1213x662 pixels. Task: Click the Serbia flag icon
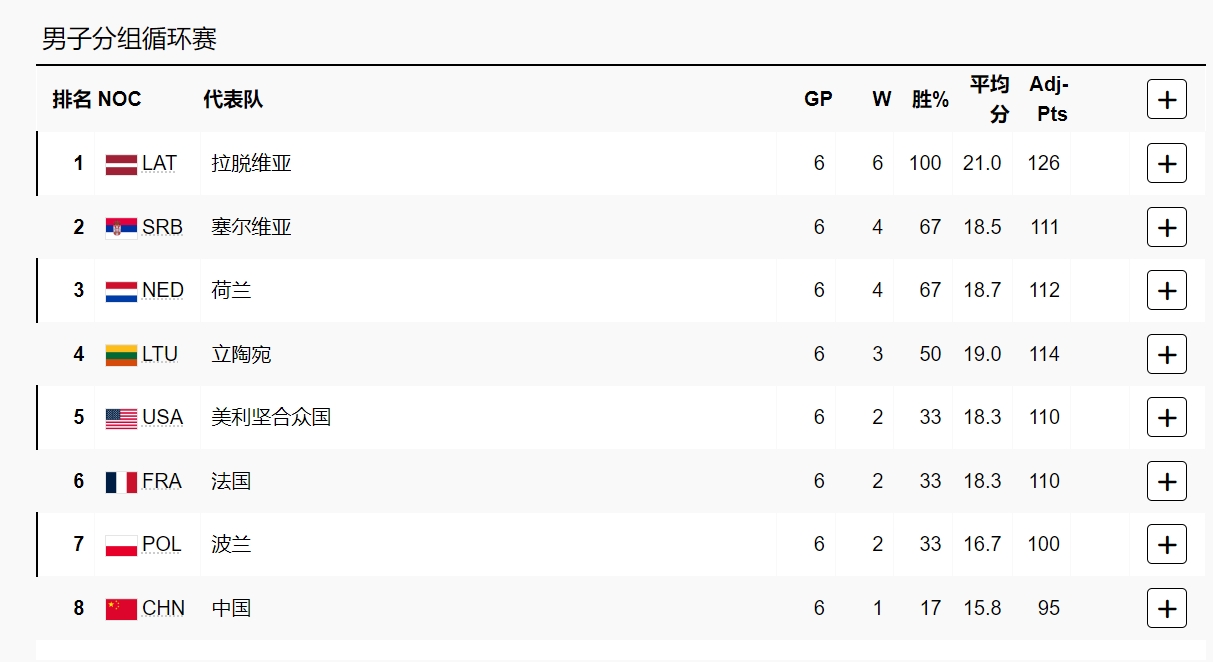[x=121, y=228]
